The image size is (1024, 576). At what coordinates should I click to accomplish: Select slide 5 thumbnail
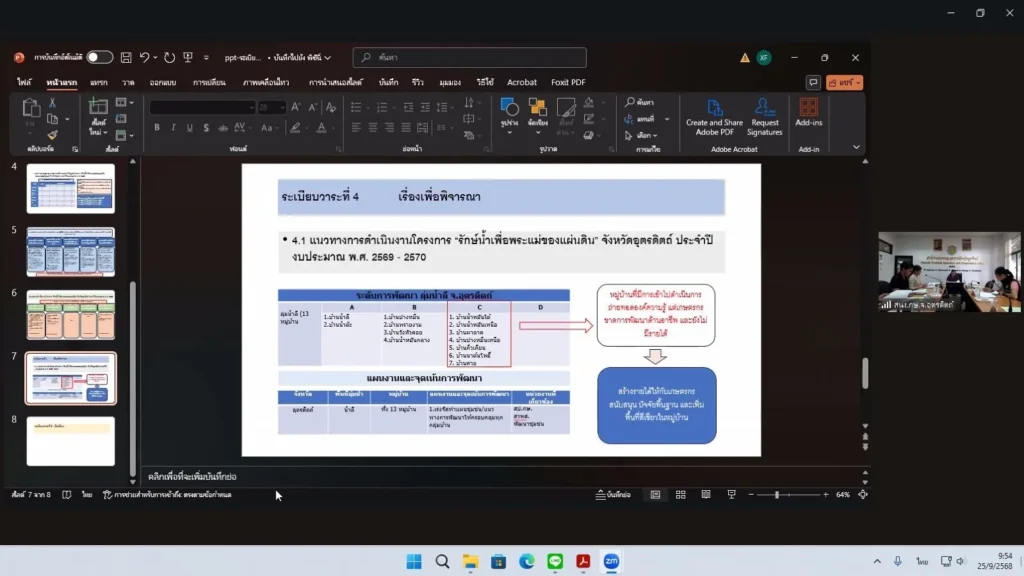click(x=70, y=251)
